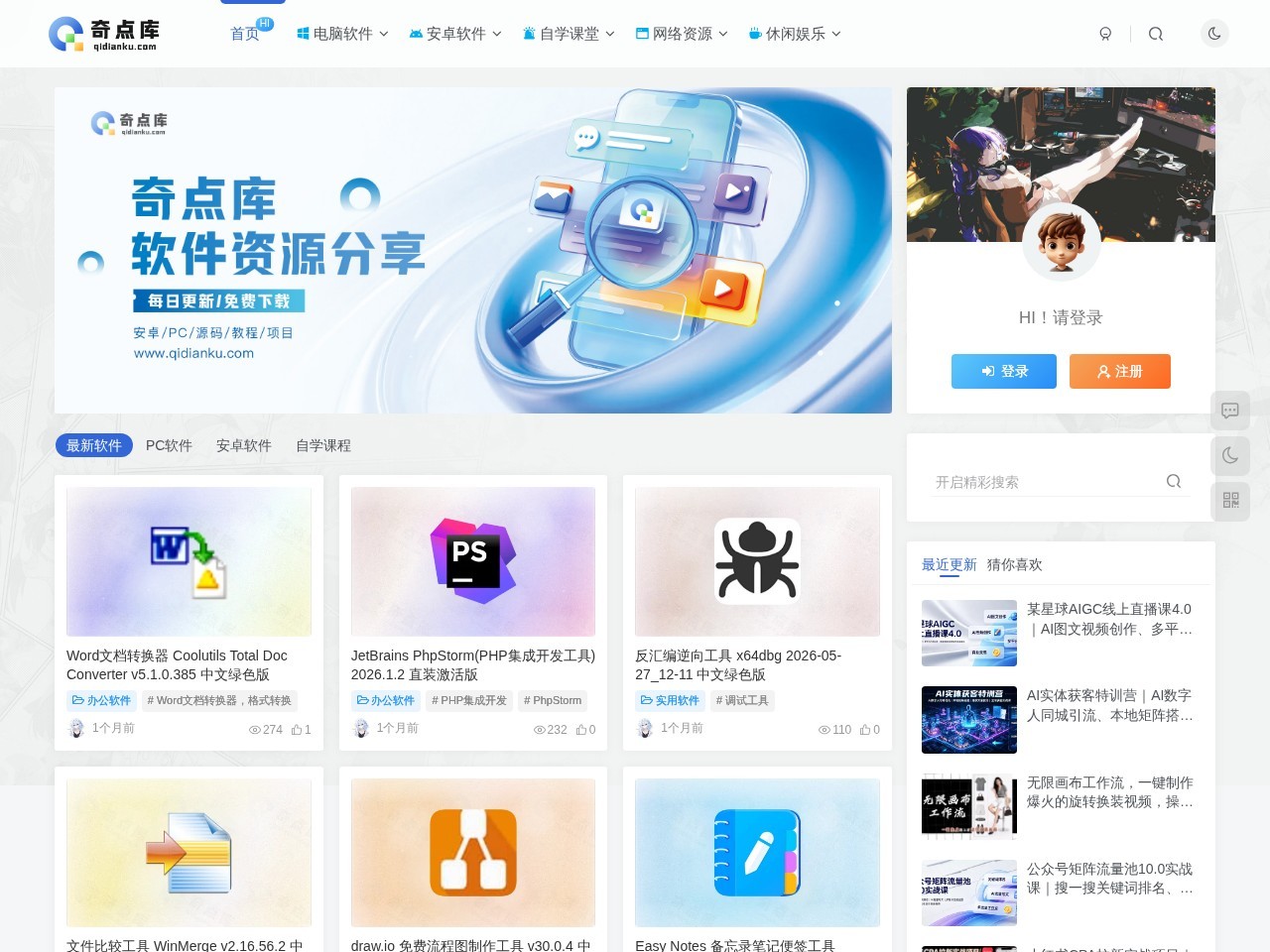The width and height of the screenshot is (1270, 952).
Task: Open the floating chat message icon
Action: [x=1230, y=411]
